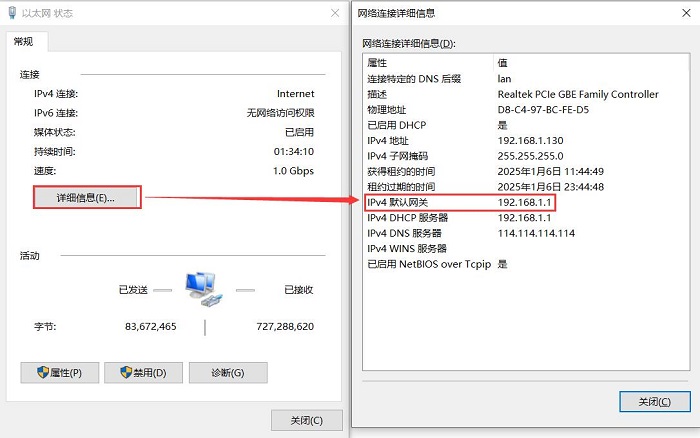Screen dimensions: 700x438
Task: Select the 获得租约的时间 row label
Action: [x=401, y=171]
